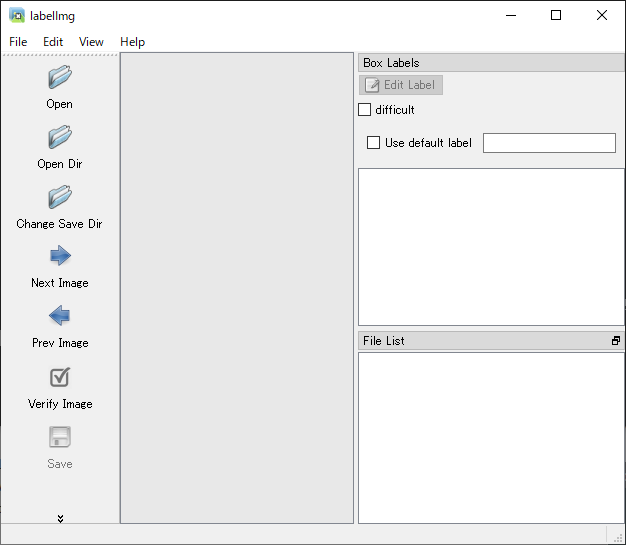Click the Box Labels panel title bar
Screen dimensions: 626x545
coord(491,63)
